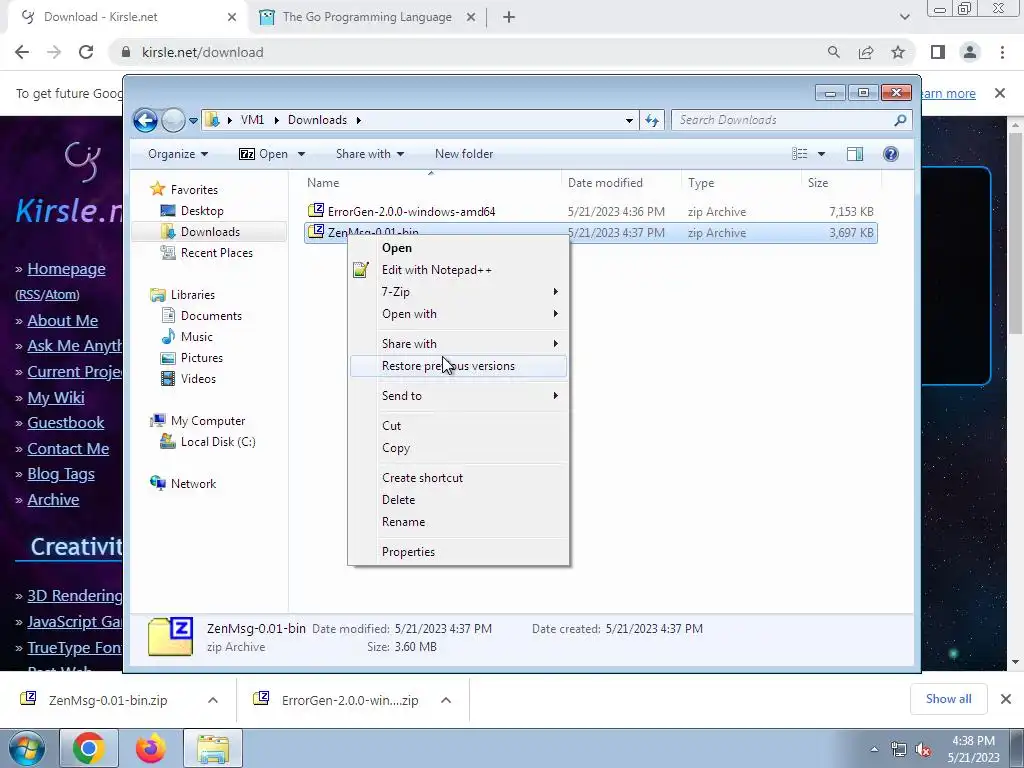Click the Windows Start orb

26,748
